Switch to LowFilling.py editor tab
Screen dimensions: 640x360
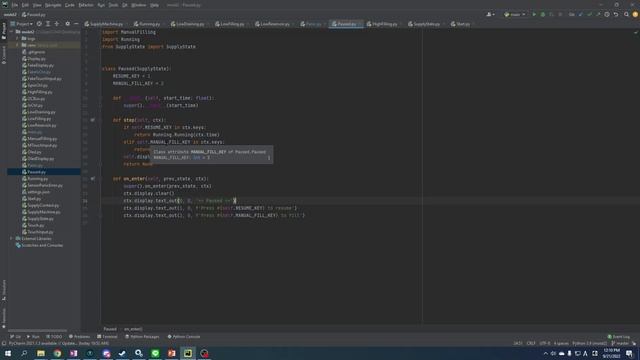(232, 24)
